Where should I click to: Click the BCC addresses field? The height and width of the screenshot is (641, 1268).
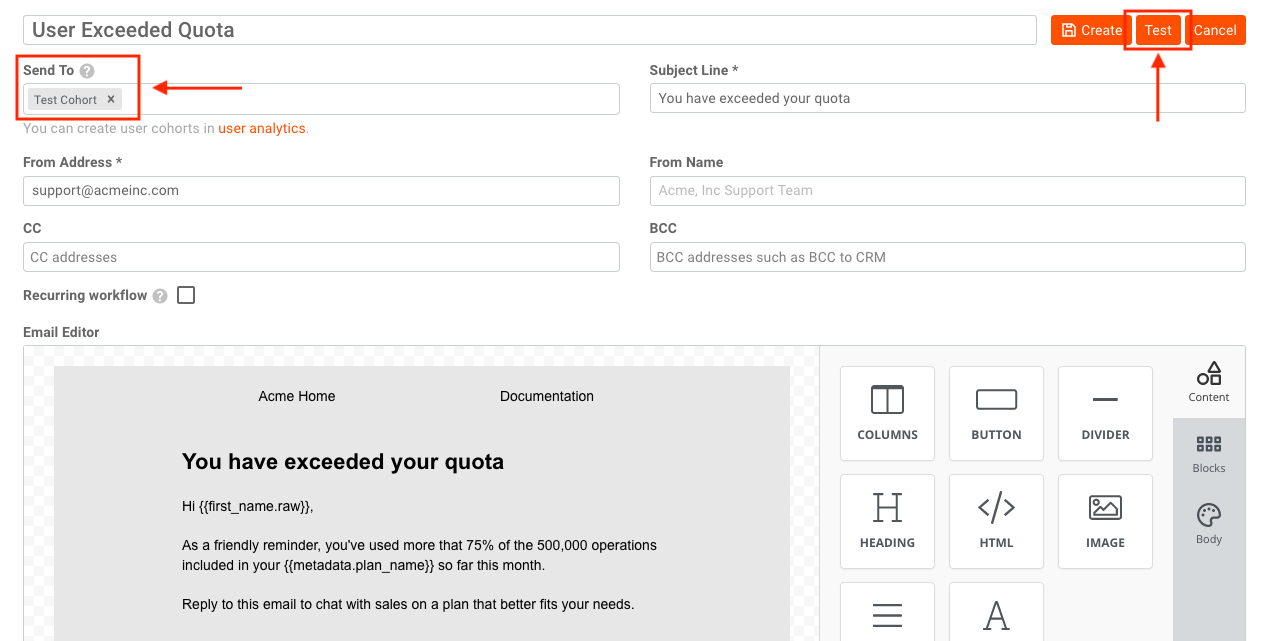pos(947,257)
